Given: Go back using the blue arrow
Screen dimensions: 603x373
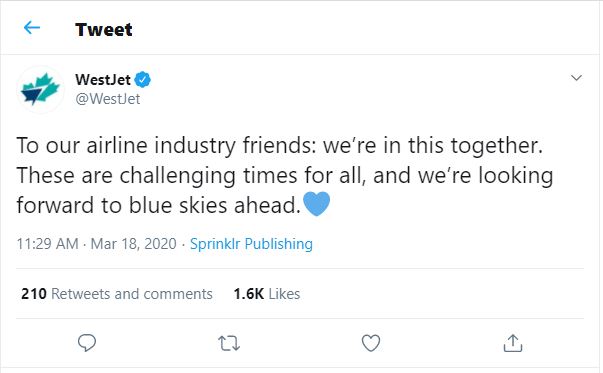Looking at the screenshot, I should pos(32,28).
